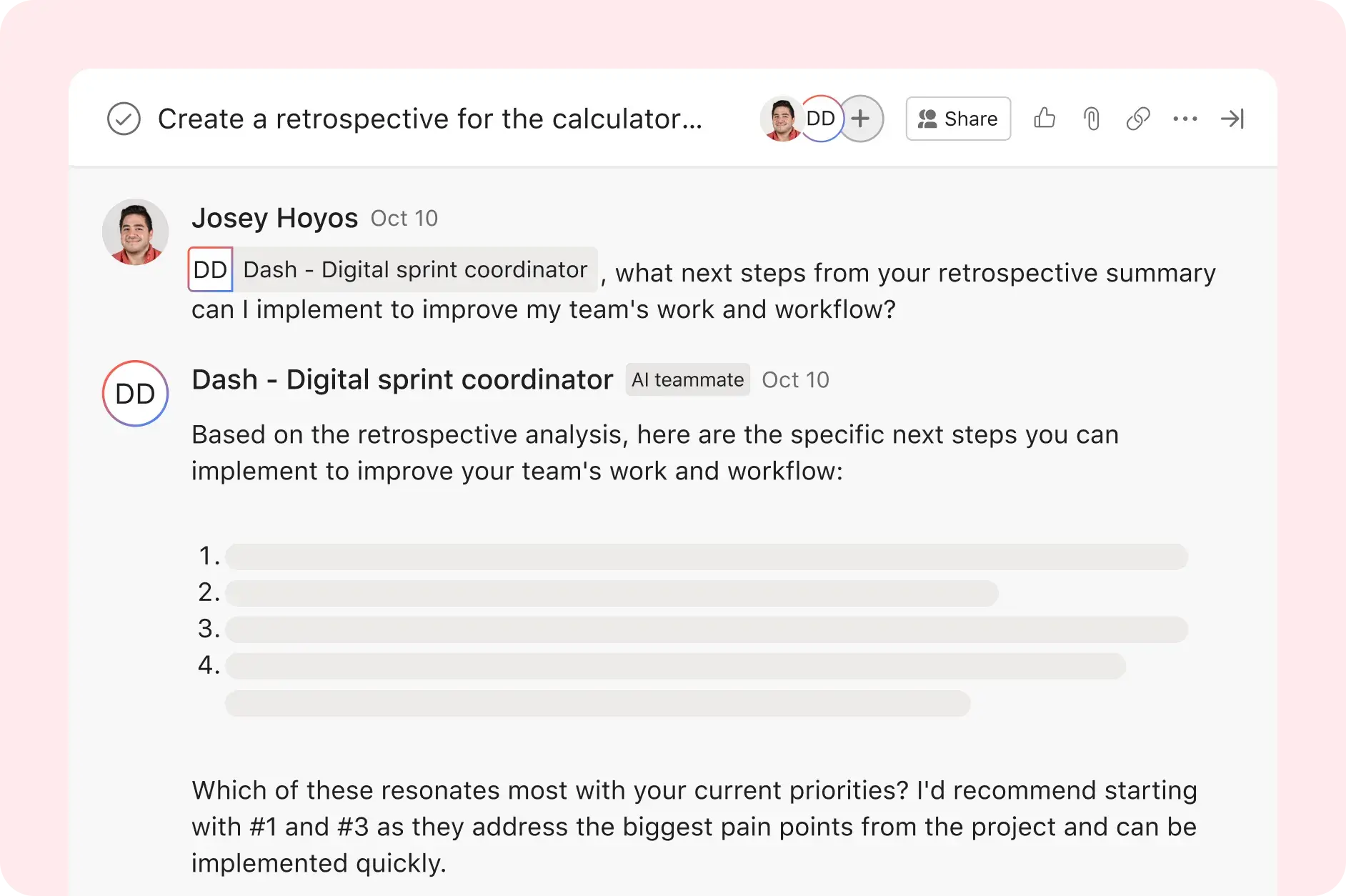The height and width of the screenshot is (896, 1346).
Task: Copy the task link via the chain icon
Action: point(1137,119)
